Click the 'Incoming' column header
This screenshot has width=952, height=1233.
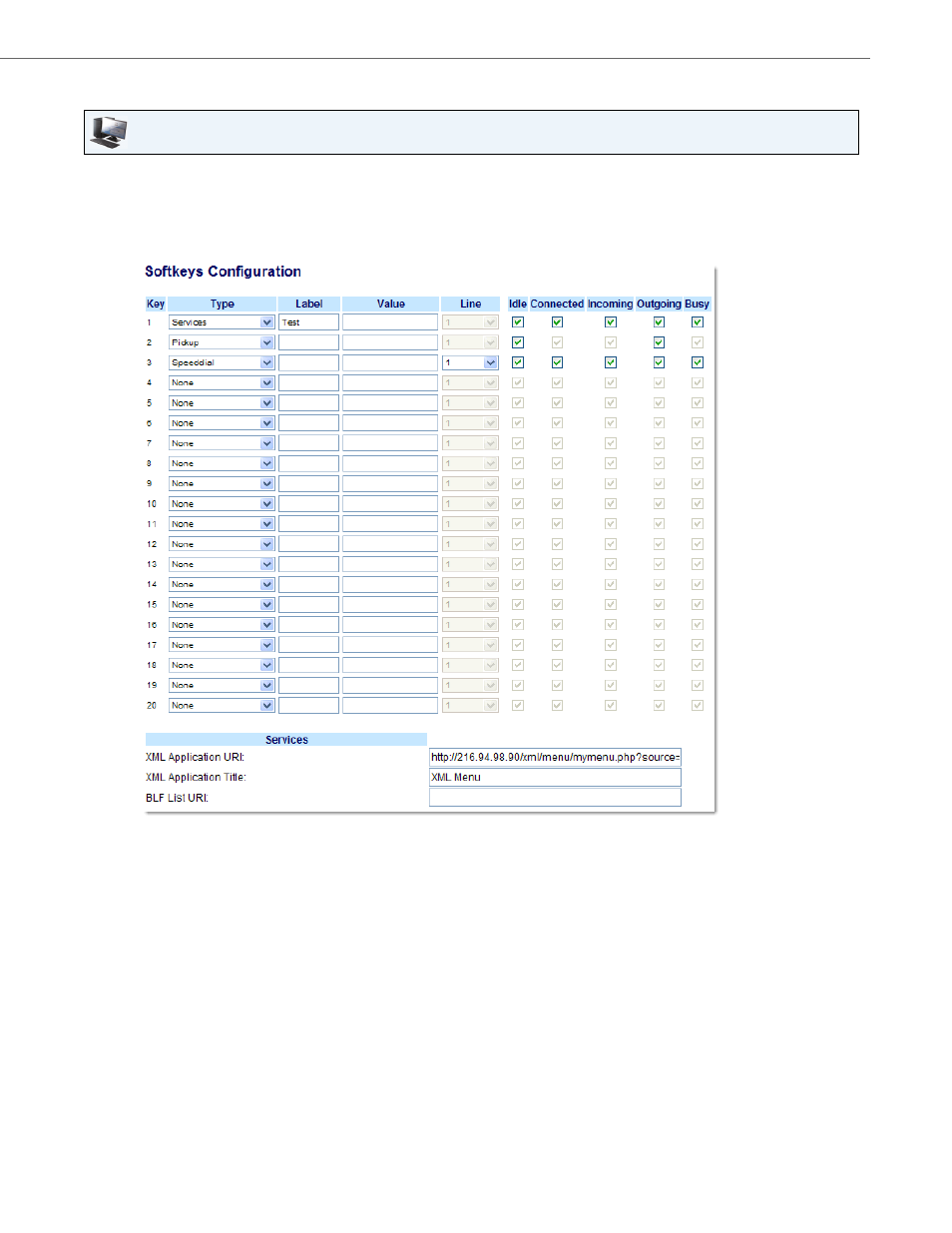click(611, 304)
